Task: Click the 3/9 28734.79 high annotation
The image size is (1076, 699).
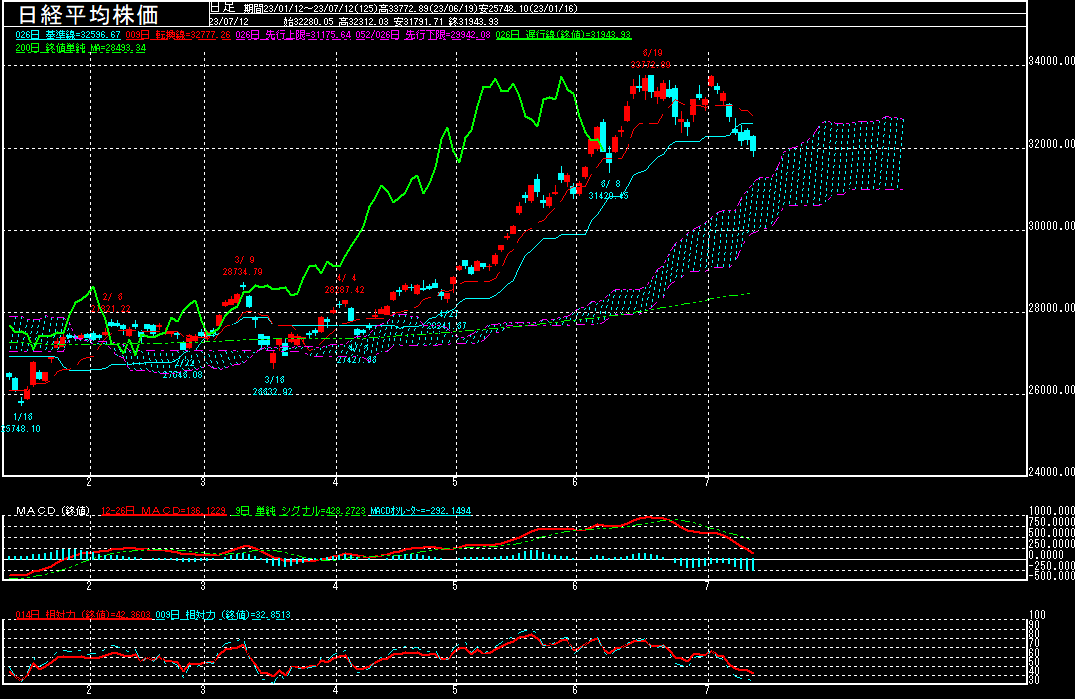Action: point(243,266)
